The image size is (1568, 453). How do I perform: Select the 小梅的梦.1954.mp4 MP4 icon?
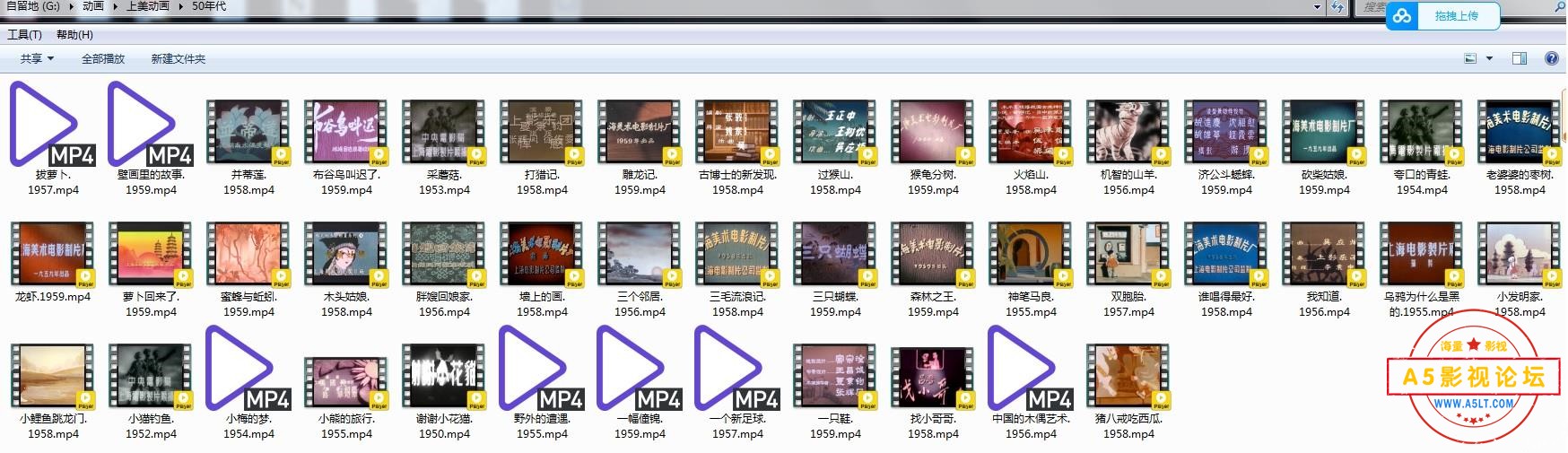tap(248, 368)
